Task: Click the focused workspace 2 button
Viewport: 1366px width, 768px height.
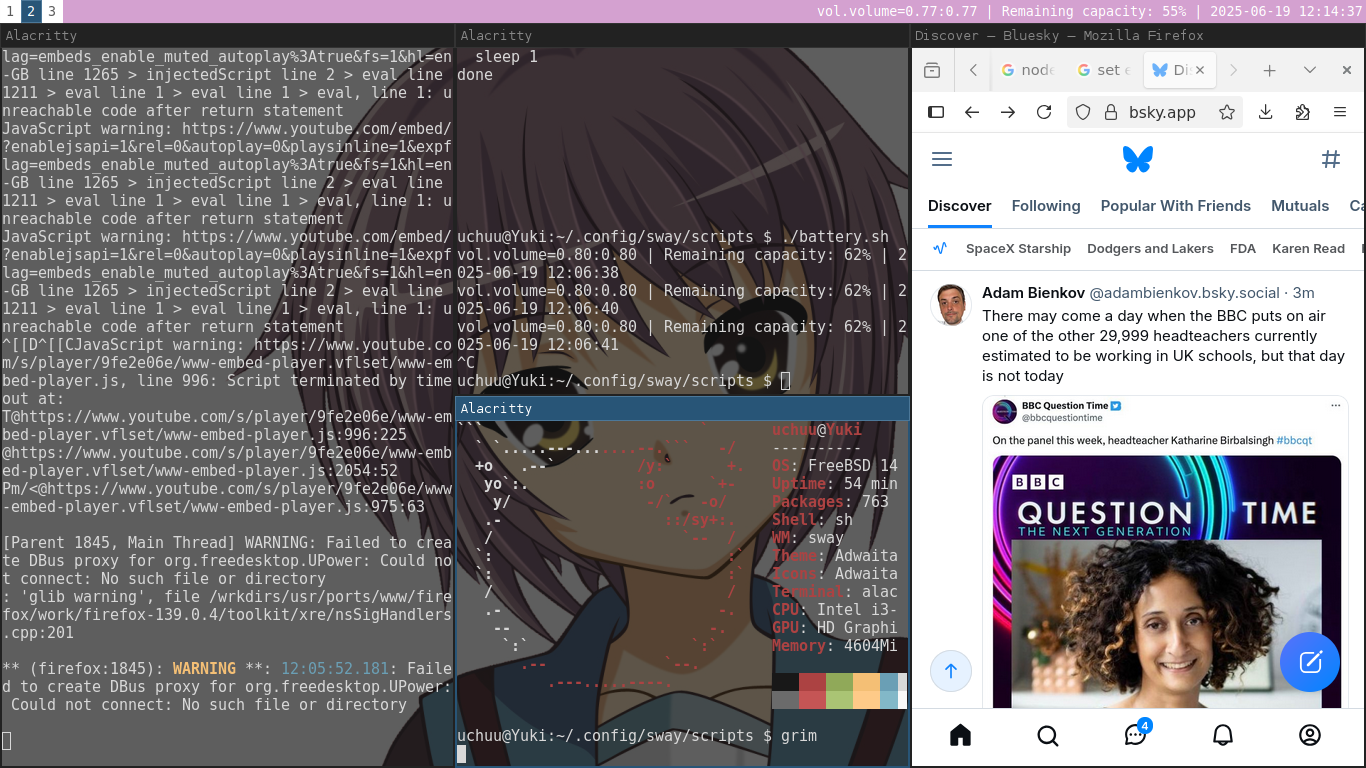Action: coord(30,11)
